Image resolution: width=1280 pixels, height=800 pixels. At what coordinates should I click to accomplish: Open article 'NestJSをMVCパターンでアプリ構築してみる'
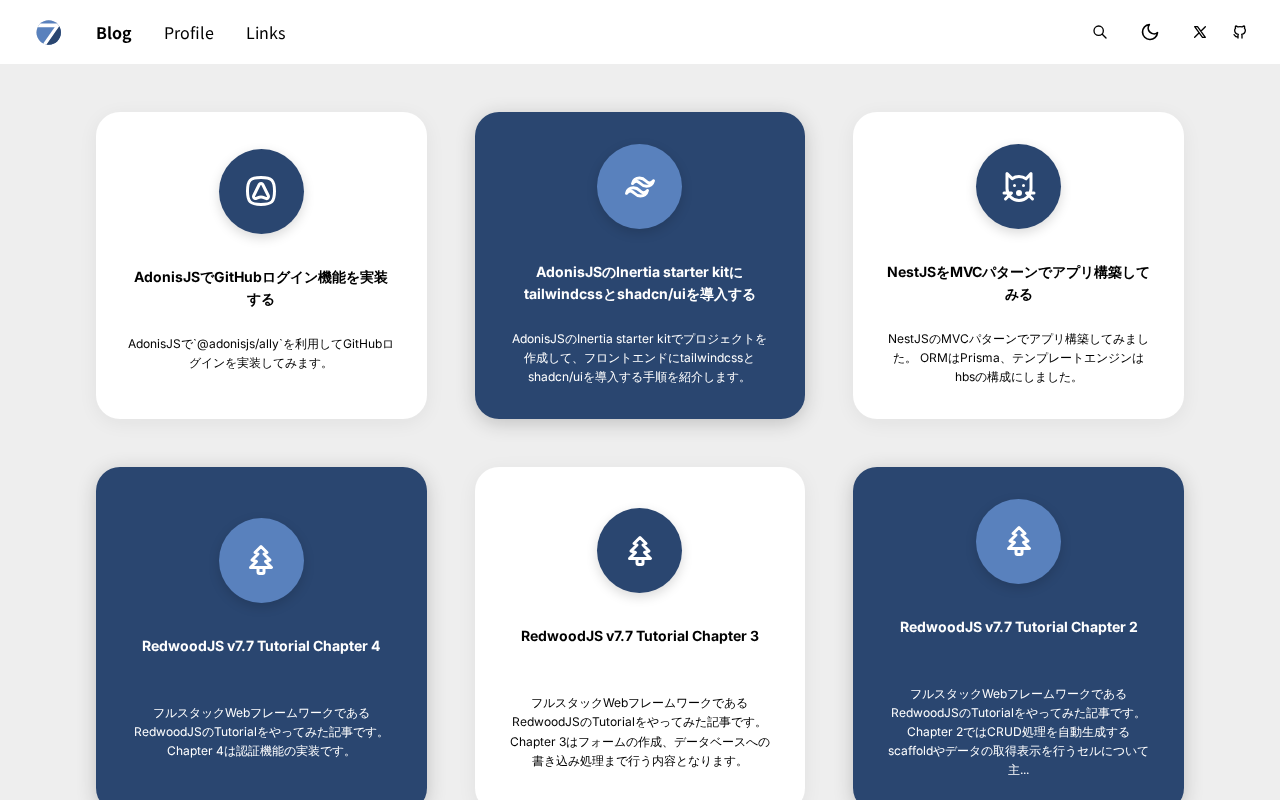pyautogui.click(x=1018, y=283)
